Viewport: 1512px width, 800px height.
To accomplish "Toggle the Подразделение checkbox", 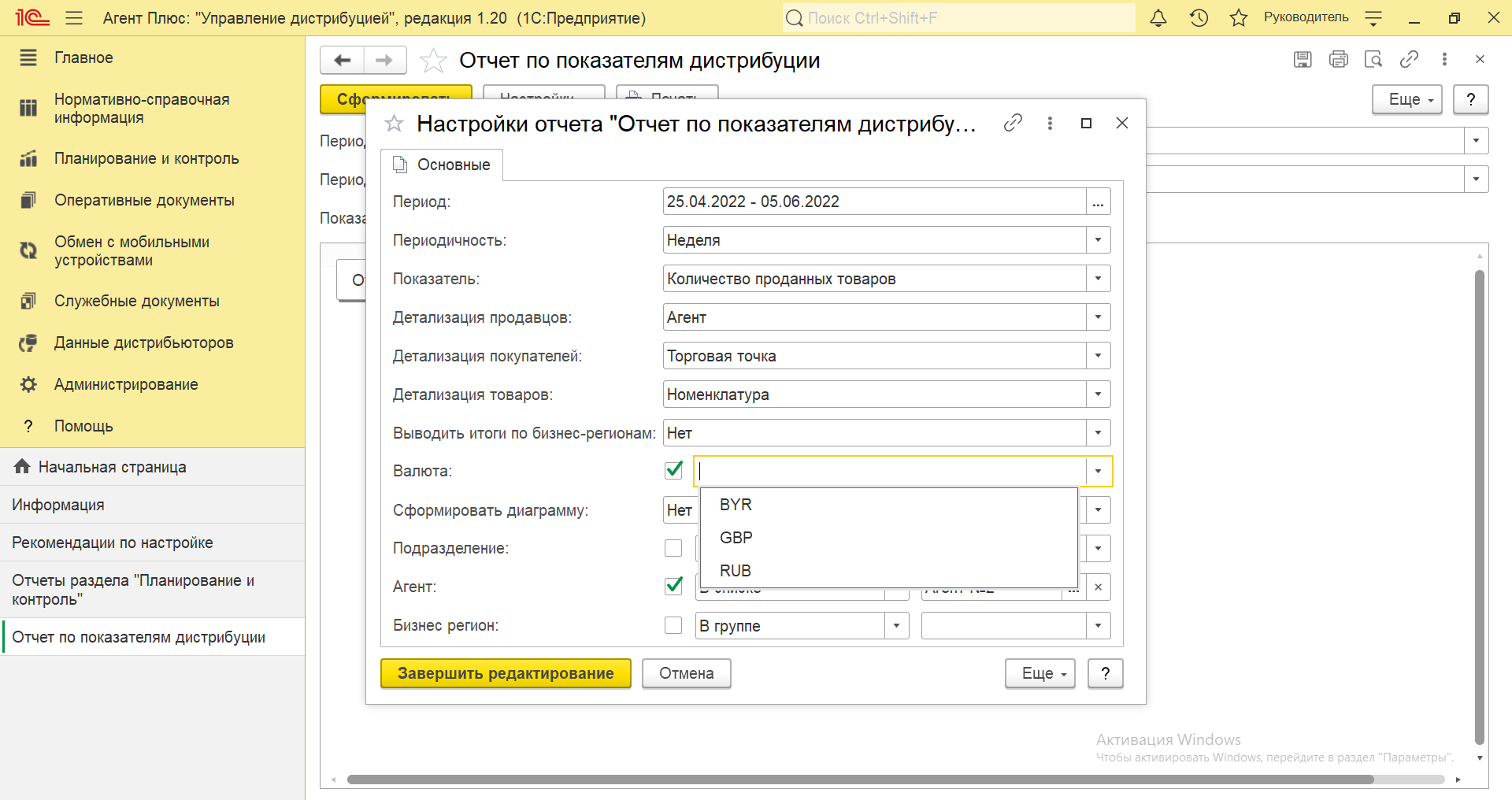I will [x=673, y=548].
